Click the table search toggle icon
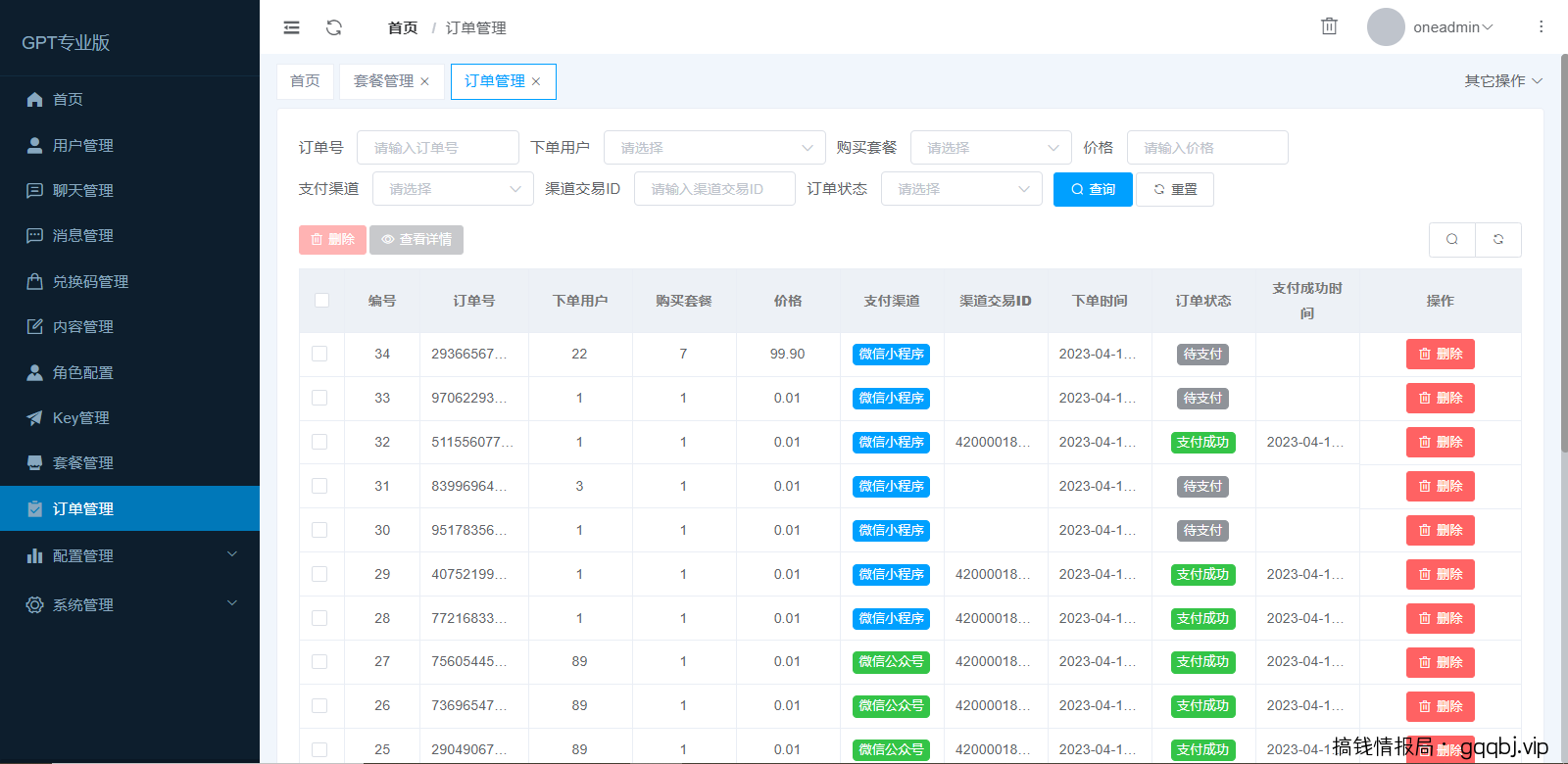Viewport: 1568px width, 764px height. [x=1452, y=239]
